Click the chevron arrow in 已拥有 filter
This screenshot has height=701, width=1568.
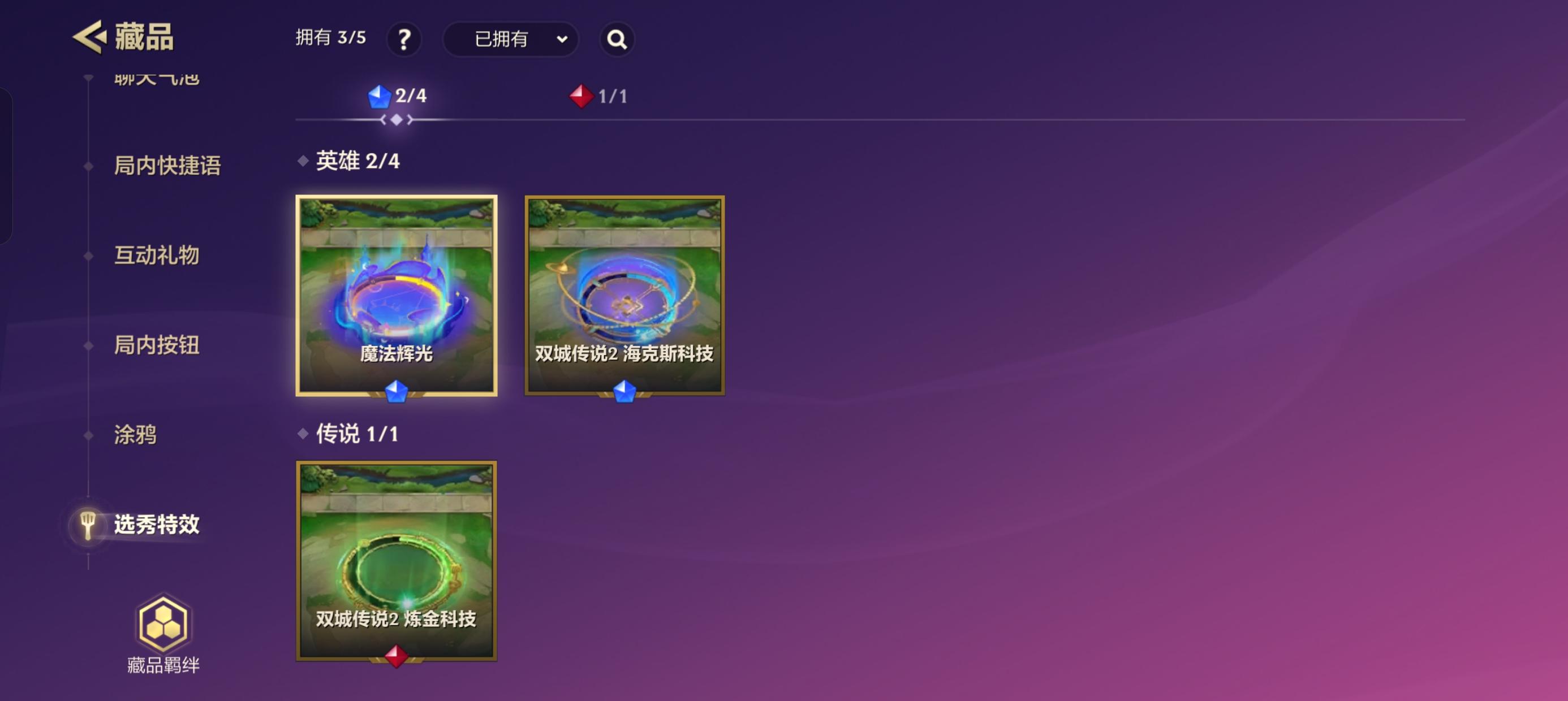562,40
